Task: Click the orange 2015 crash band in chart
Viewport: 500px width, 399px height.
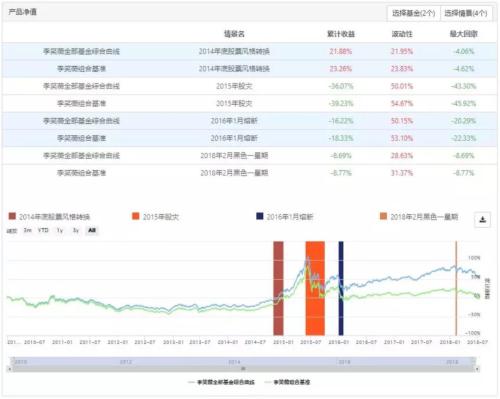Action: point(315,288)
